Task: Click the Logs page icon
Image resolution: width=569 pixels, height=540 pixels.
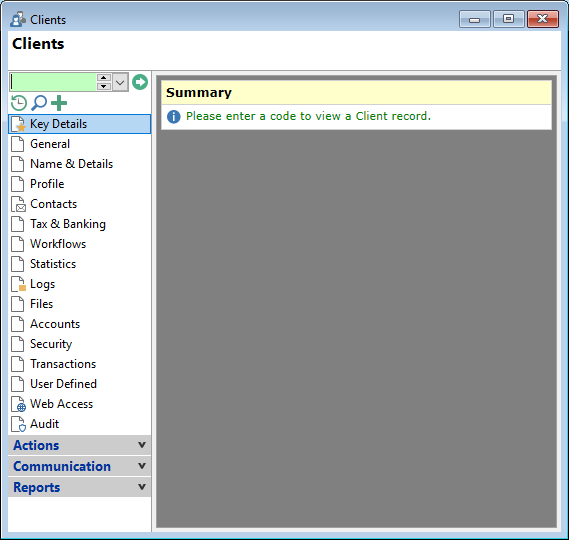Action: tap(18, 284)
